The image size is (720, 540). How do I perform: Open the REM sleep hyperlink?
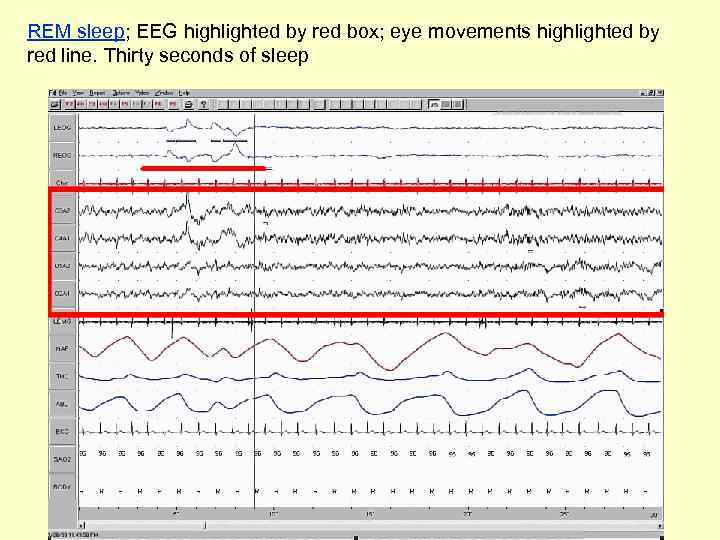click(76, 32)
